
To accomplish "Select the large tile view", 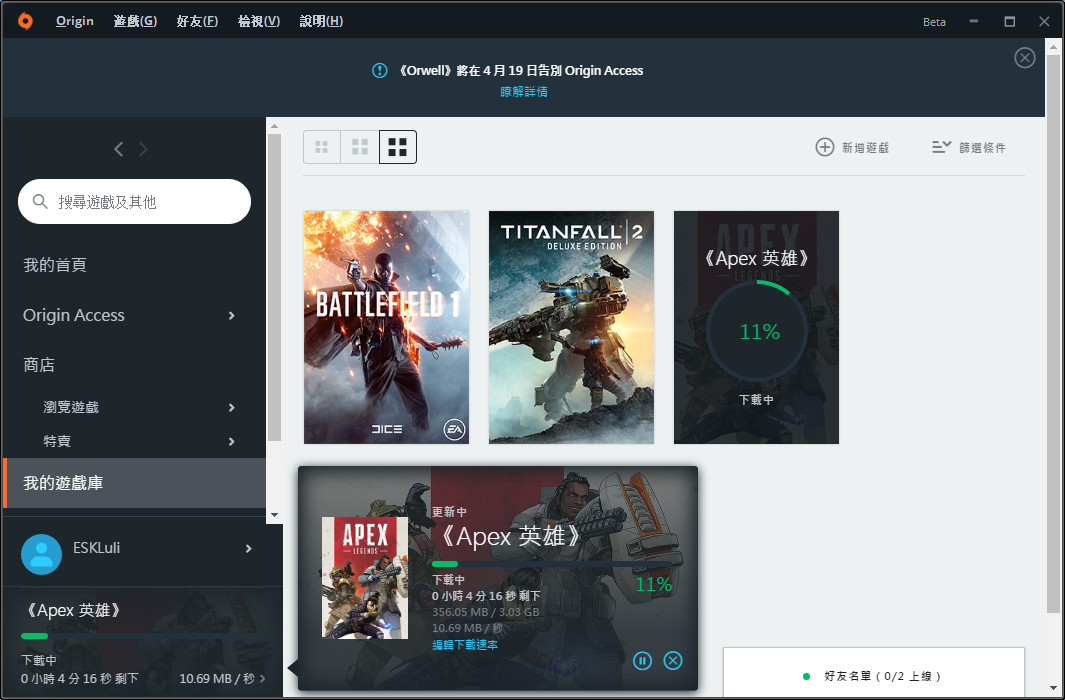I will click(x=397, y=147).
